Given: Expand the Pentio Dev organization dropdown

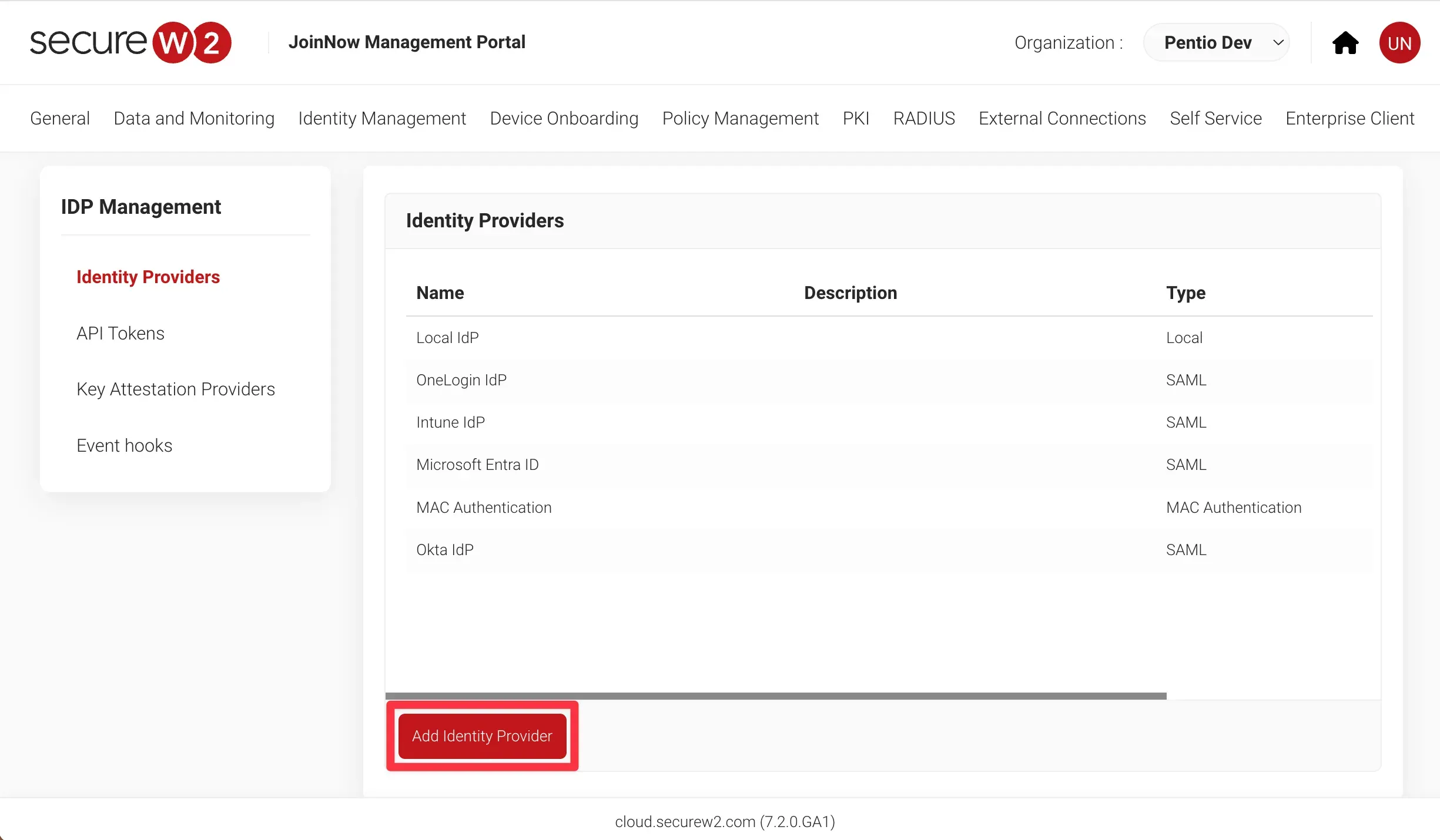Looking at the screenshot, I should pyautogui.click(x=1216, y=42).
